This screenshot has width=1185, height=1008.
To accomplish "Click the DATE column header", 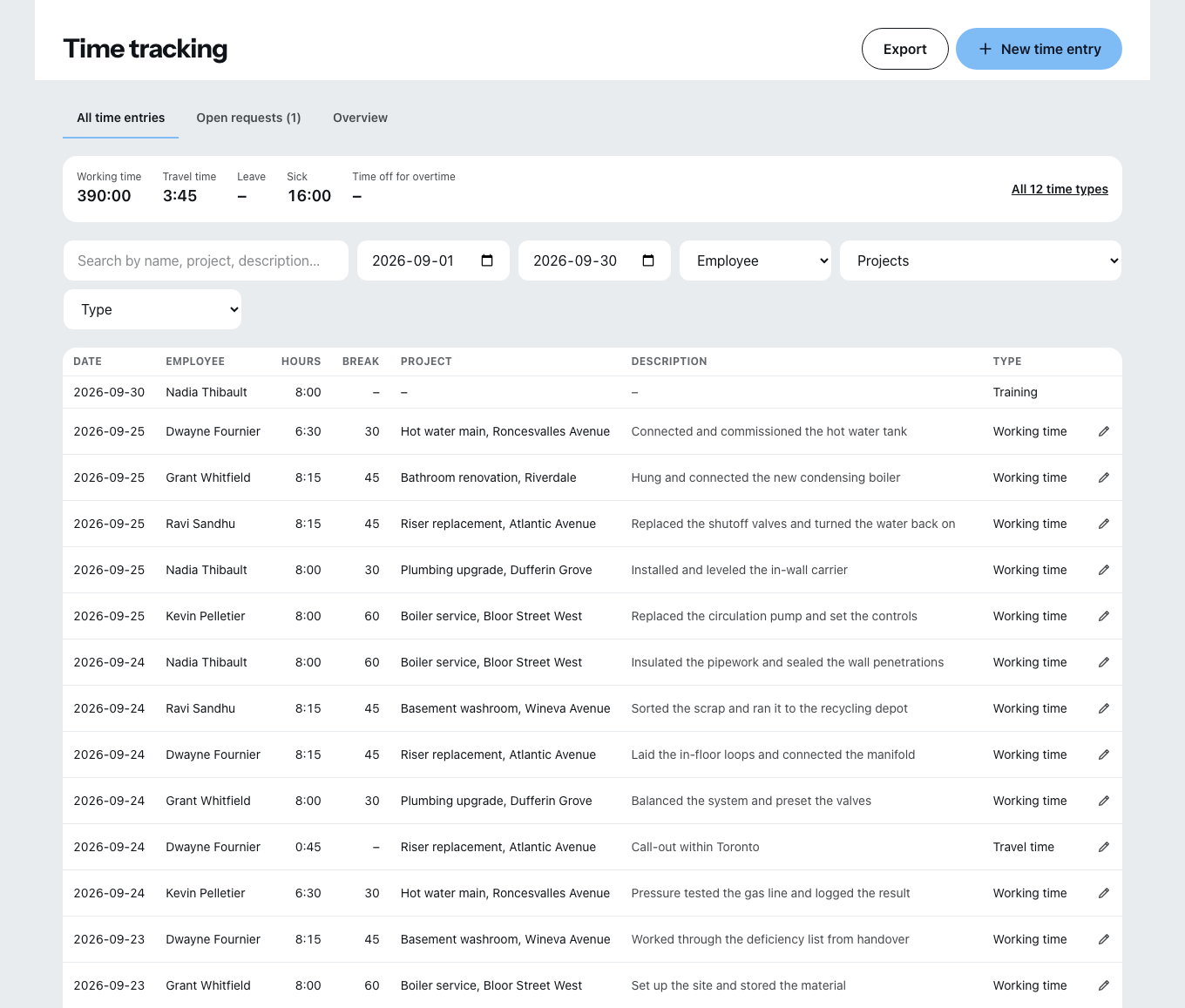I will 87,362.
